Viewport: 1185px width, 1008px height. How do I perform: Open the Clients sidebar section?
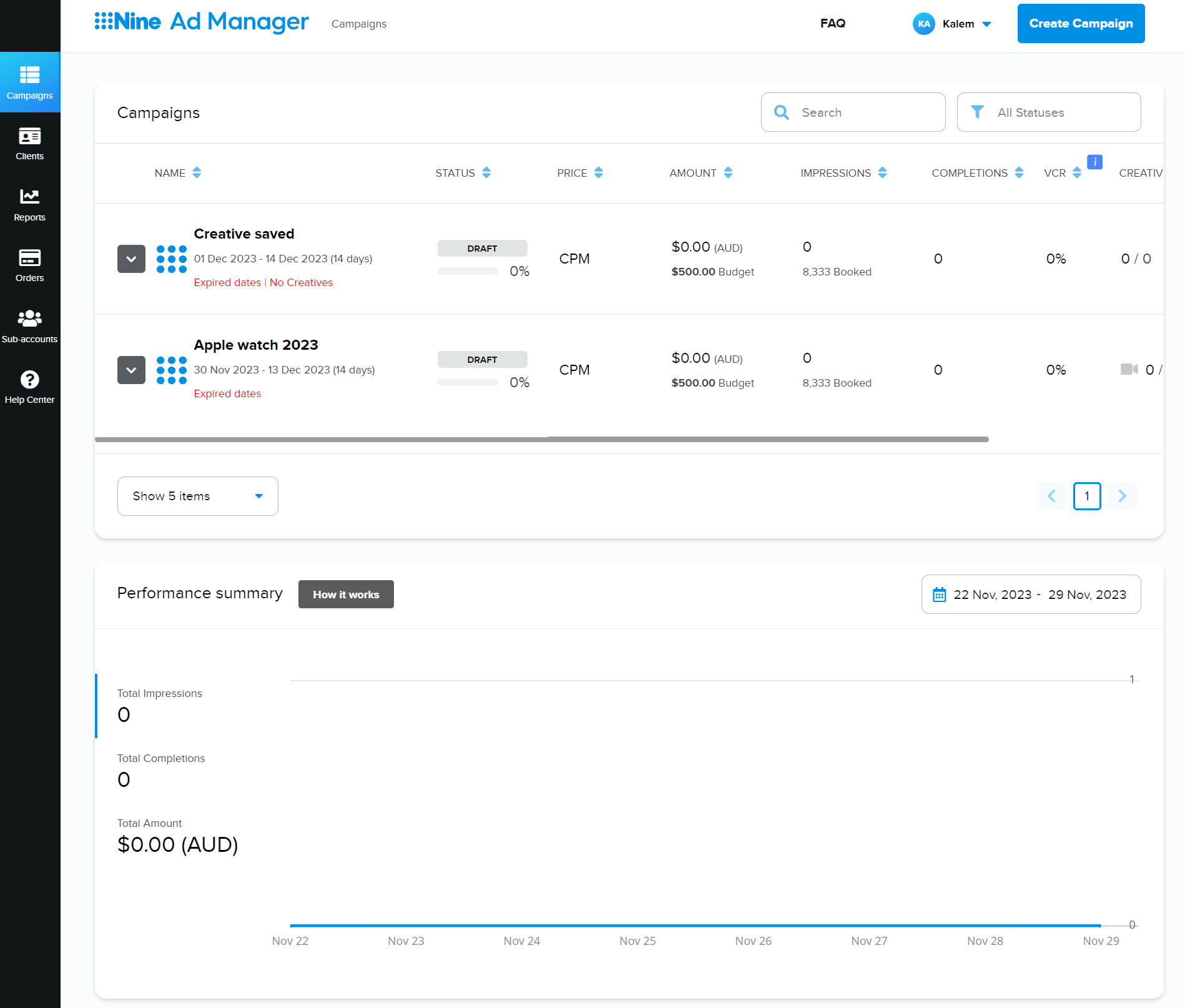(x=30, y=144)
